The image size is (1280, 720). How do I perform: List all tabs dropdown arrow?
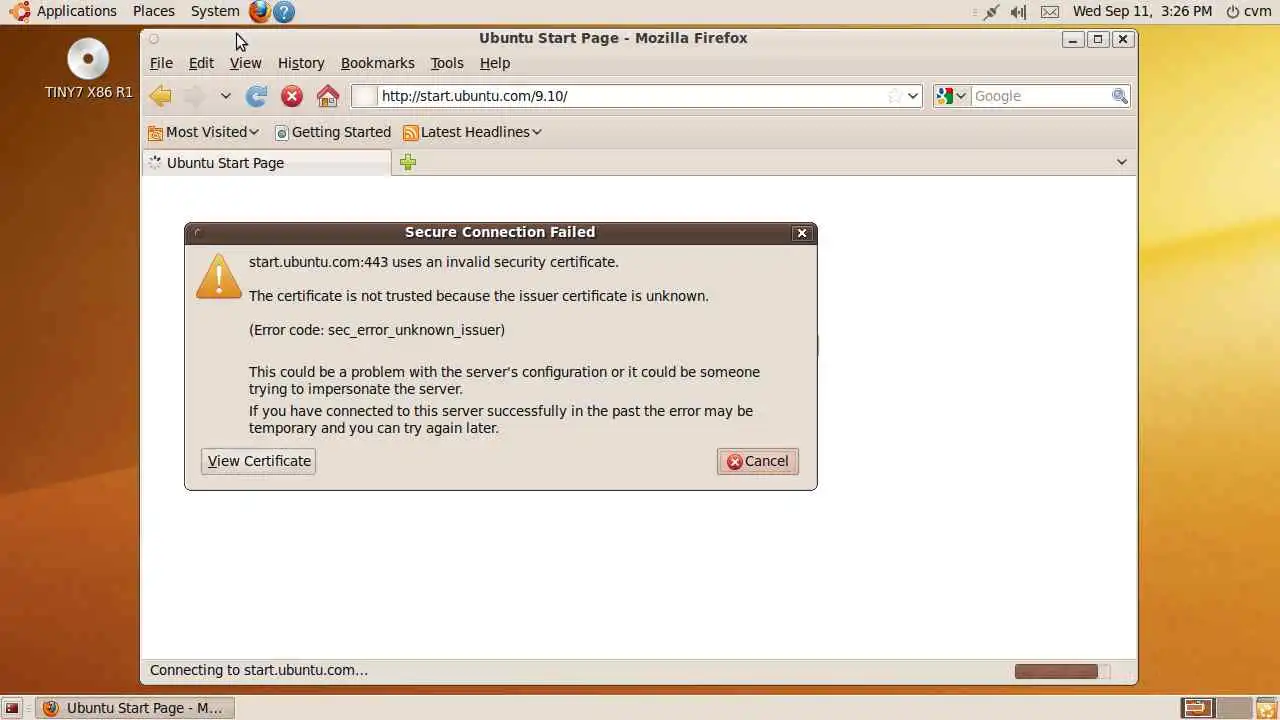(1121, 162)
